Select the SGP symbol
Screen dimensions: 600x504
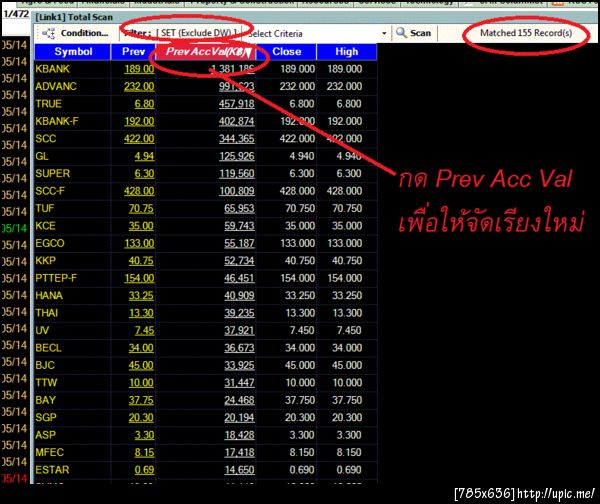click(46, 418)
